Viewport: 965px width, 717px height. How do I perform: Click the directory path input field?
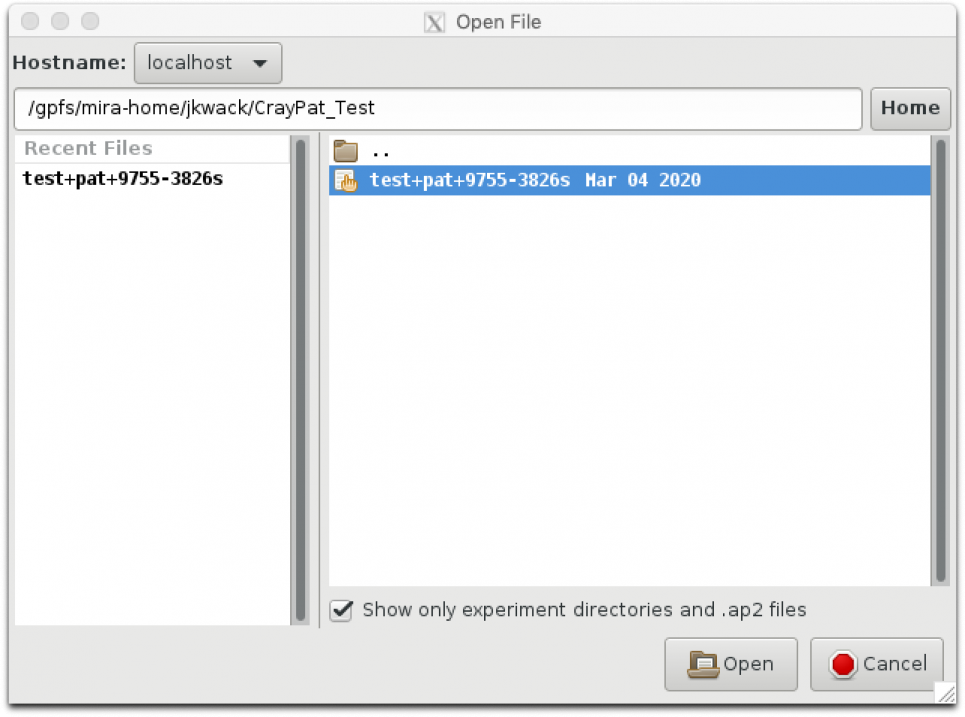(438, 108)
